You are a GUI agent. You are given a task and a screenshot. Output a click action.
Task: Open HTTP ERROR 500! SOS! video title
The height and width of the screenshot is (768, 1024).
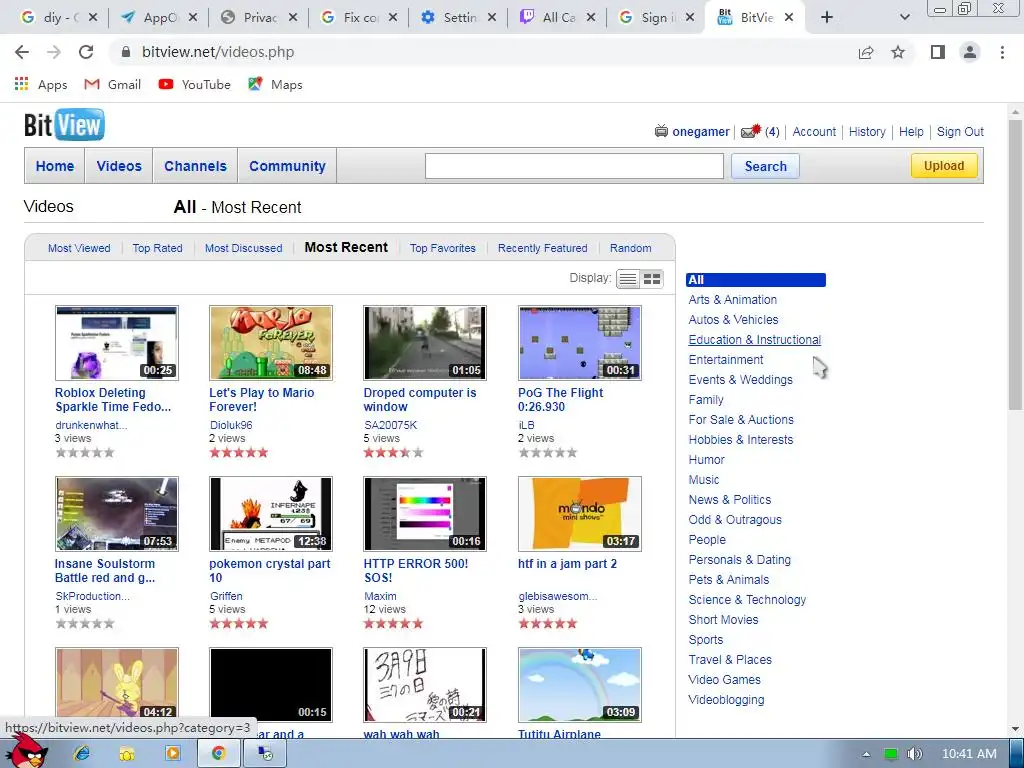pos(415,570)
